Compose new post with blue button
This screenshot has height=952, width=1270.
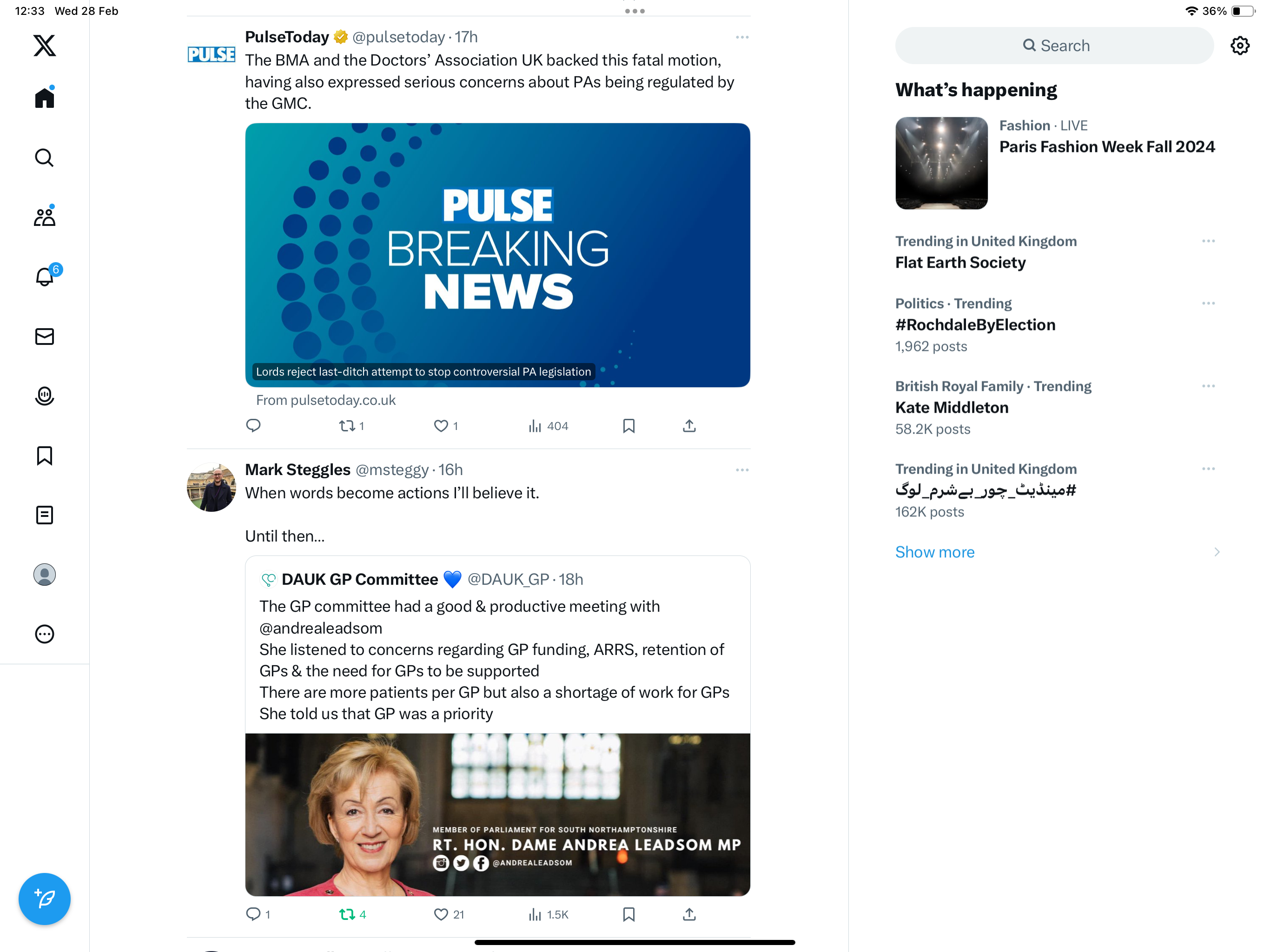click(45, 899)
